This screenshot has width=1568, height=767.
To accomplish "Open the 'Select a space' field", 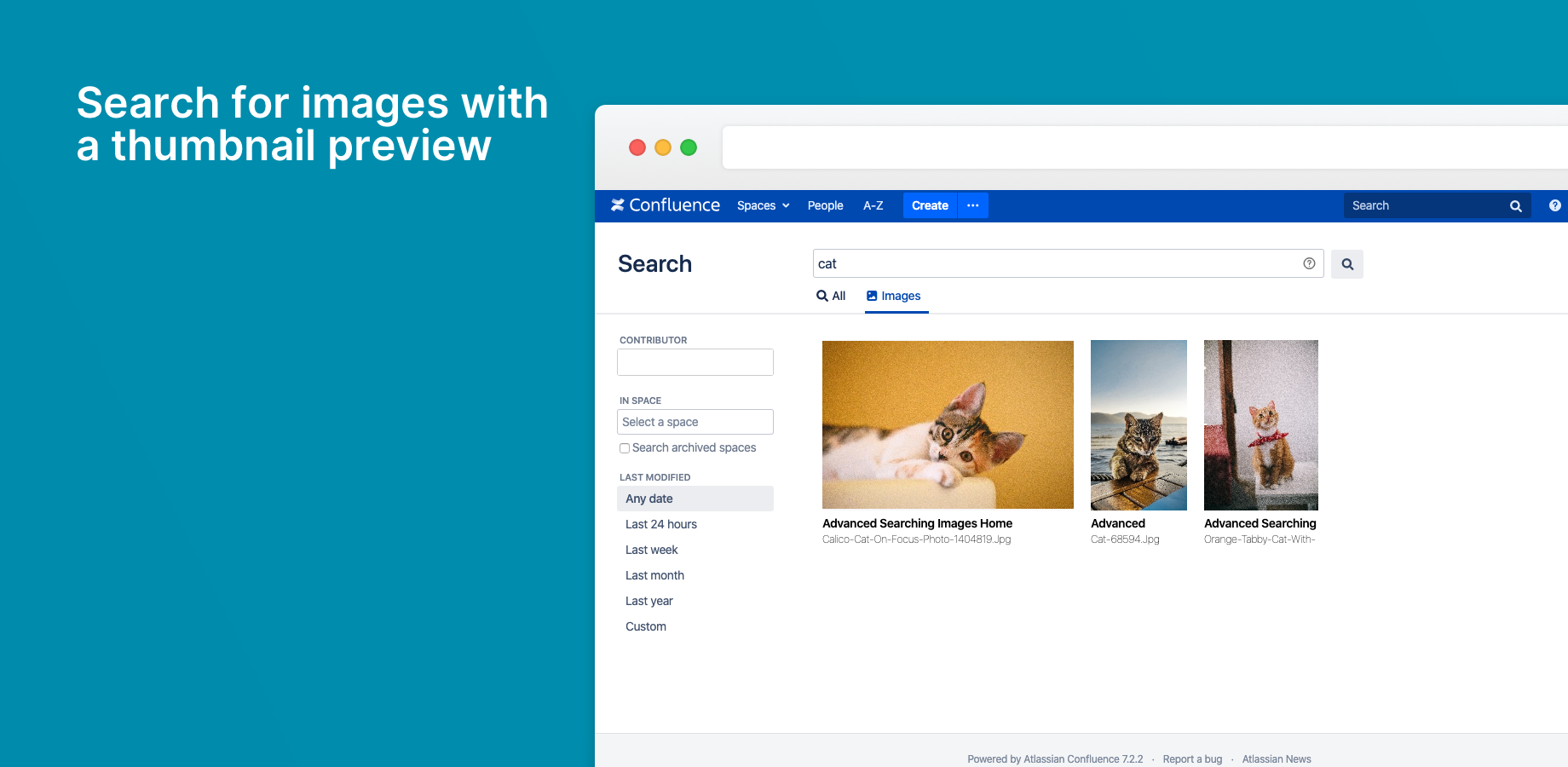I will coord(695,422).
